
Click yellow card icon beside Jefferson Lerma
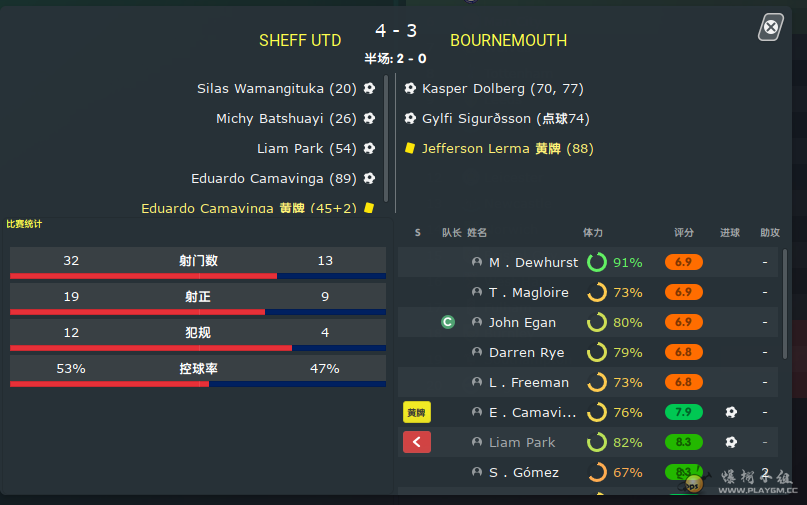pyautogui.click(x=410, y=148)
